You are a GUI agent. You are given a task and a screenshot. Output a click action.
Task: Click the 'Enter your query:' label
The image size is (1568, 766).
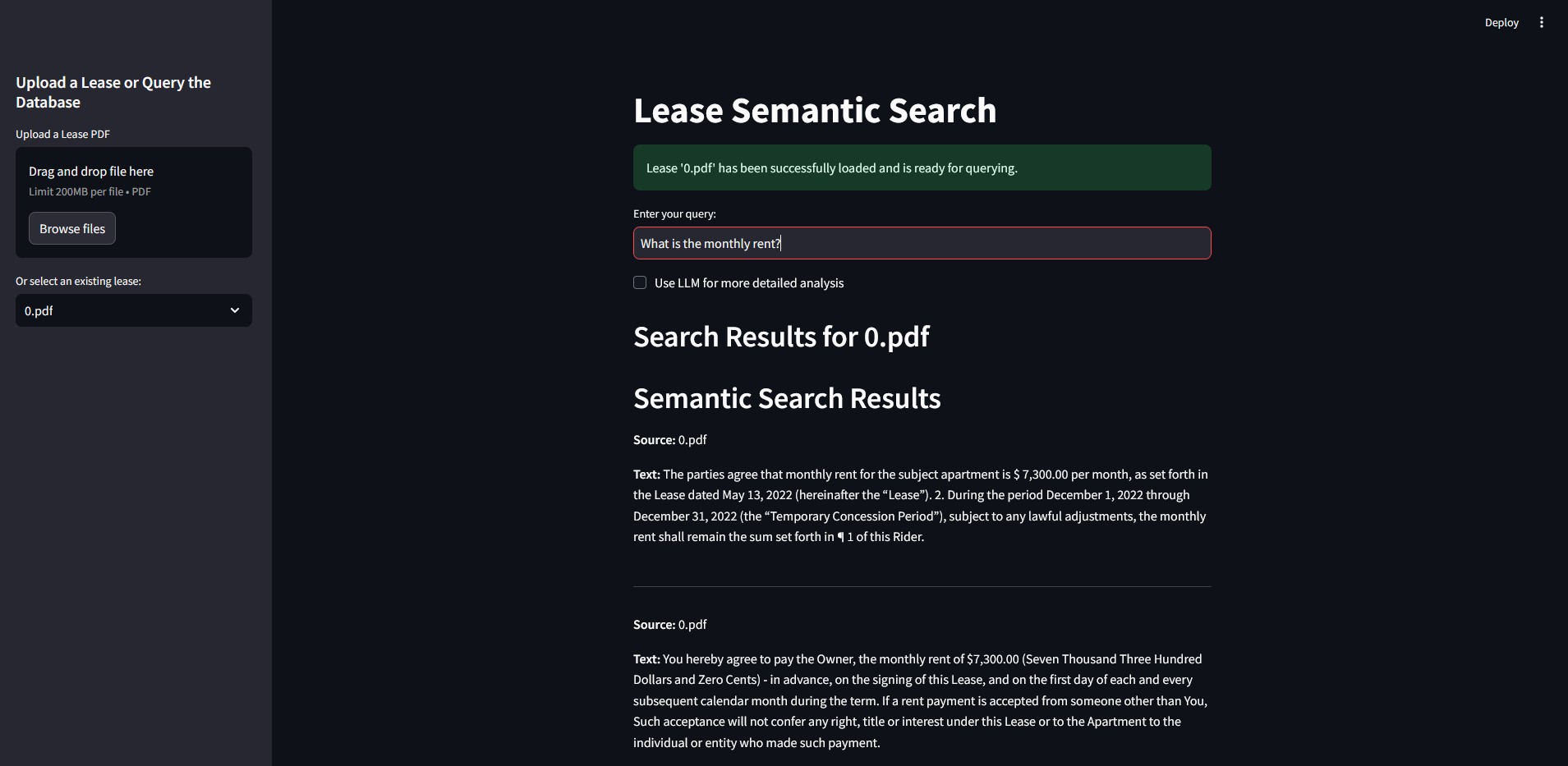pyautogui.click(x=674, y=213)
